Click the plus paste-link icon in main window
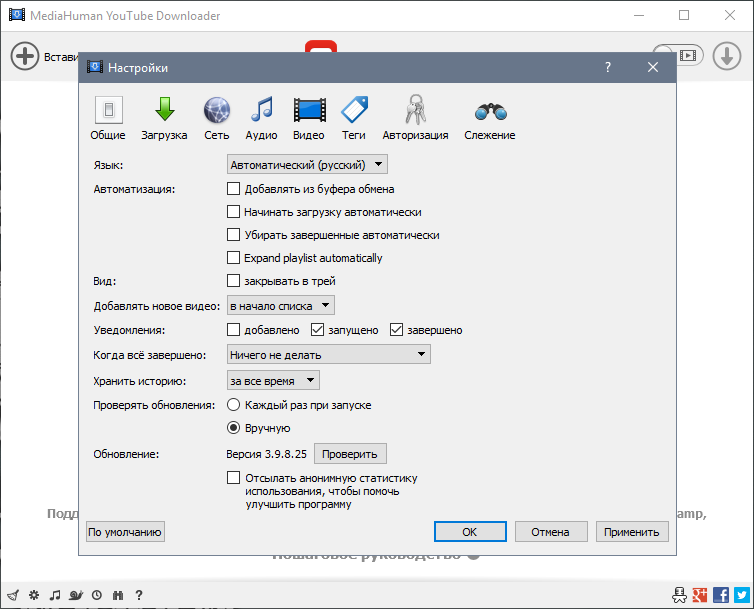This screenshot has height=609, width=754. pyautogui.click(x=25, y=56)
